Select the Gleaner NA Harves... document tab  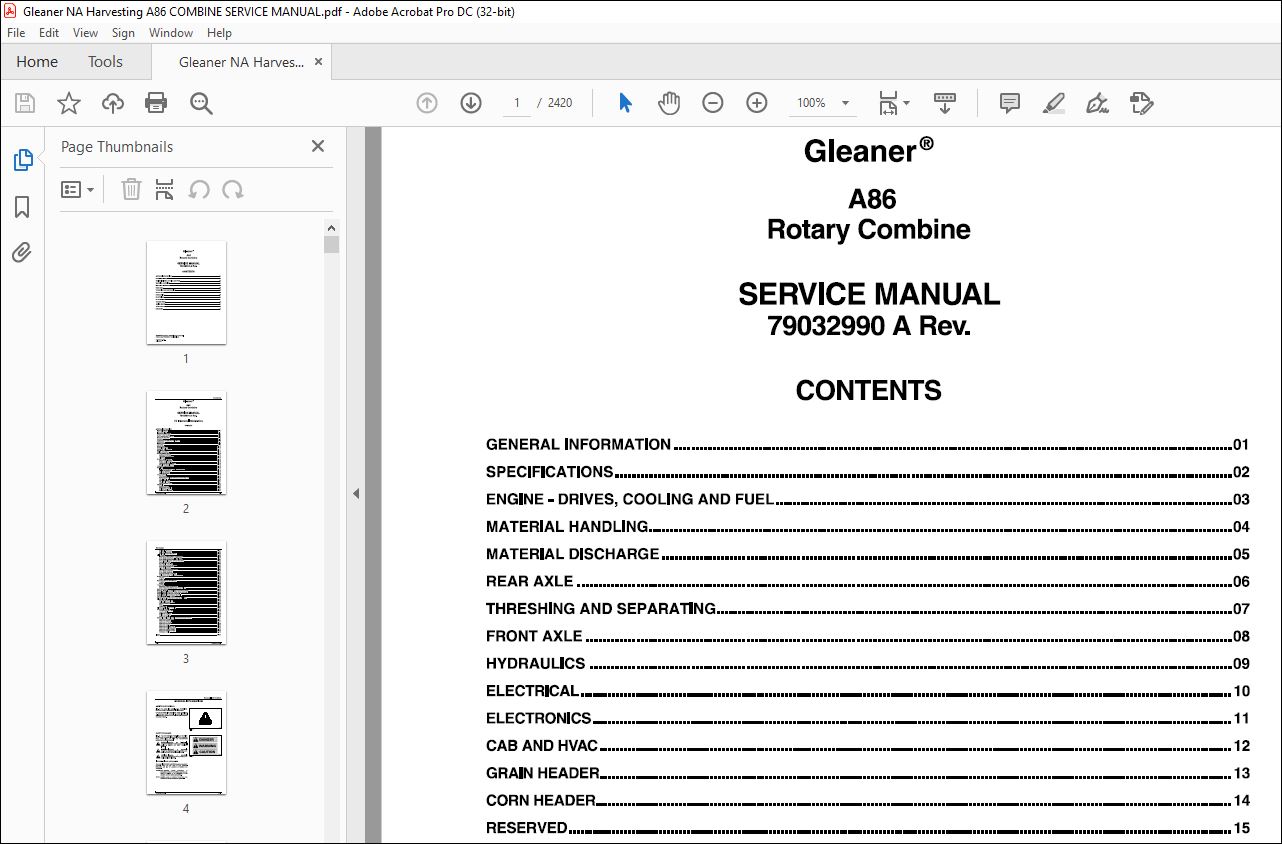click(241, 62)
